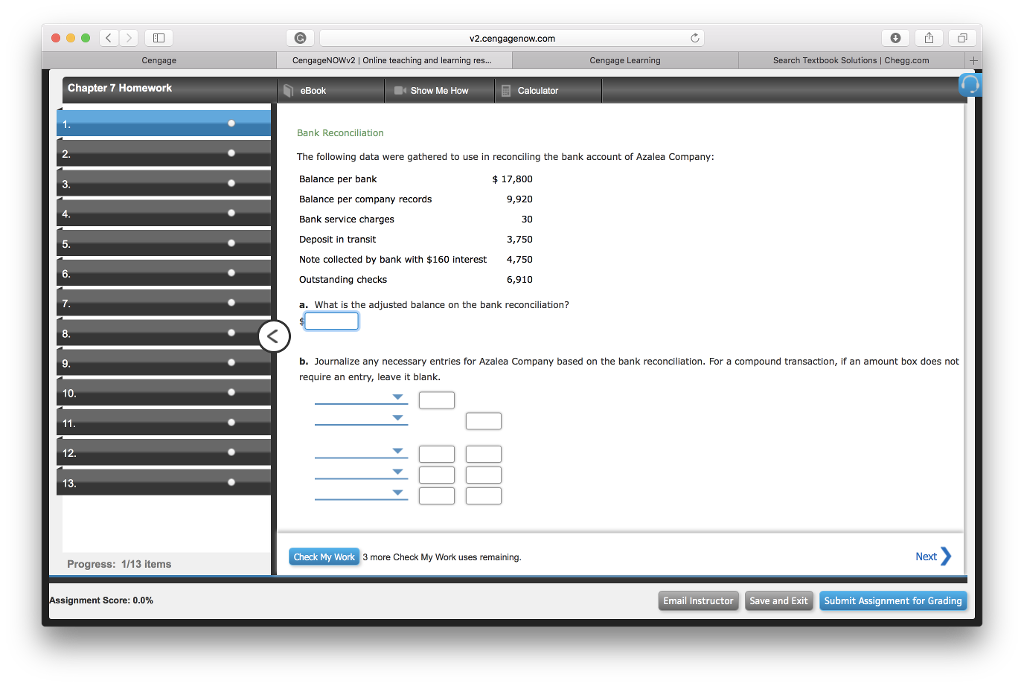Click the Chapter 7 Homework title
The width and height of the screenshot is (1024, 686).
point(120,88)
